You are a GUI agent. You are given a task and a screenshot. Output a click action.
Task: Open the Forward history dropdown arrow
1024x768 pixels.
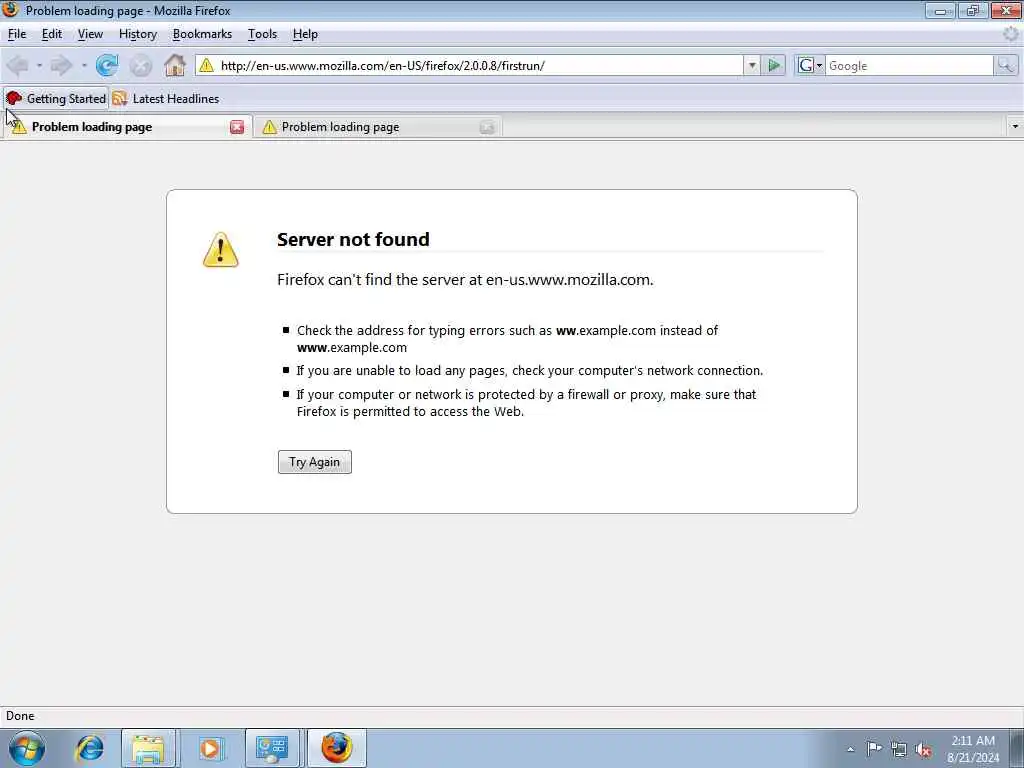(84, 65)
